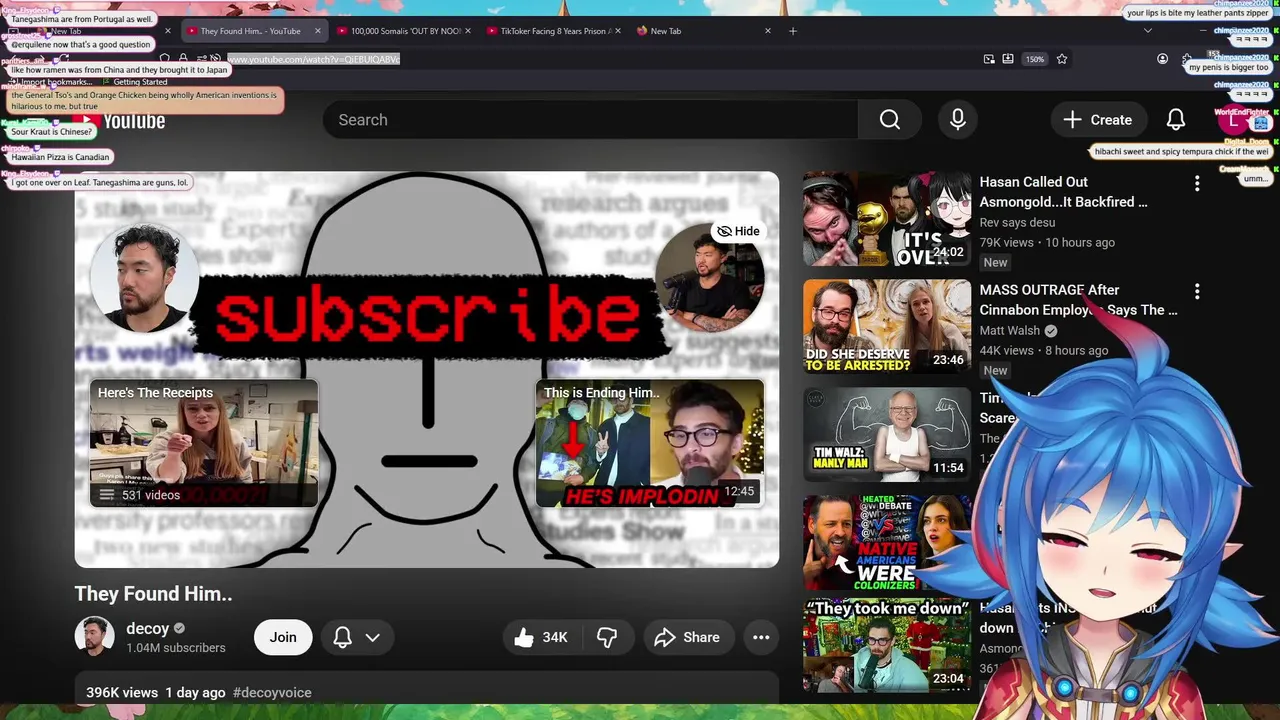1280x720 pixels.
Task: Bookmark this page with the star icon
Action: tap(1062, 59)
